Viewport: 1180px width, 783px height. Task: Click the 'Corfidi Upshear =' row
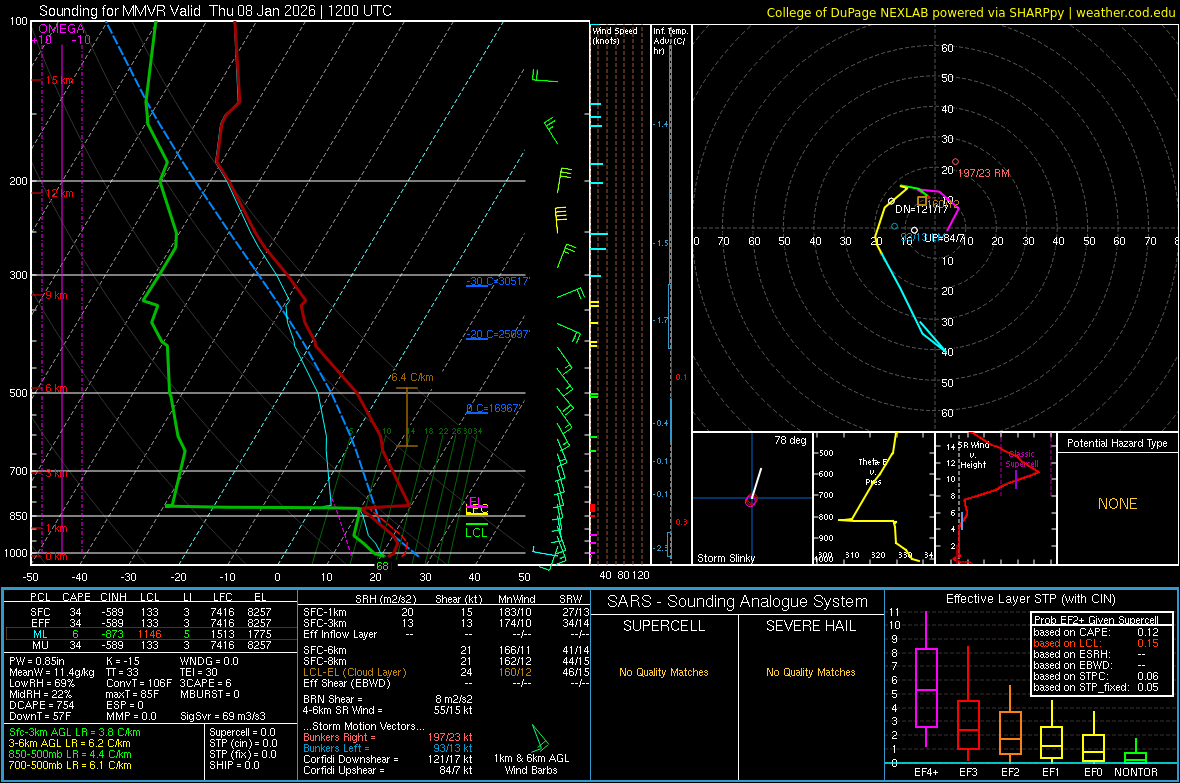388,770
